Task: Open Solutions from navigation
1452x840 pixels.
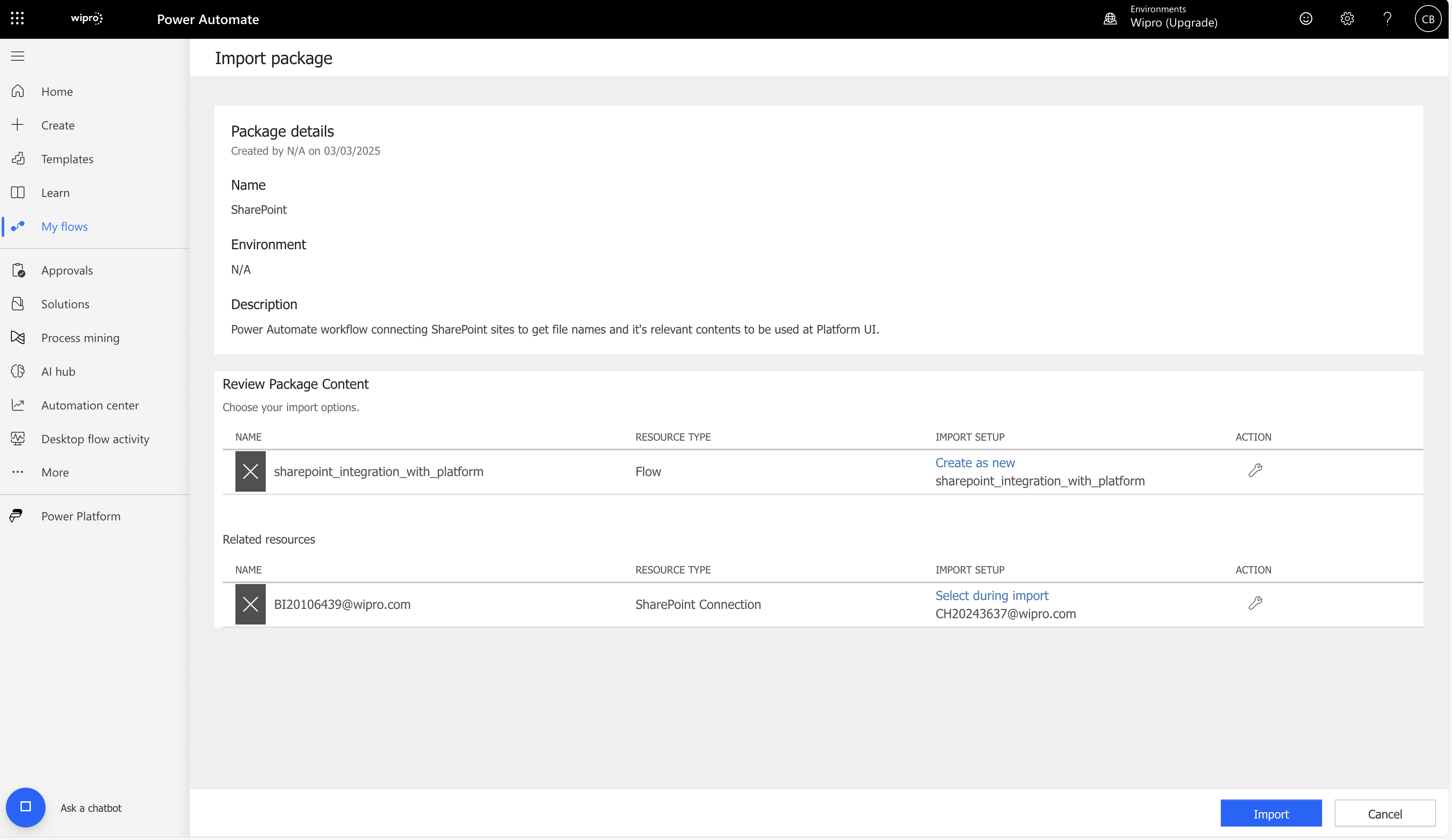Action: point(65,304)
